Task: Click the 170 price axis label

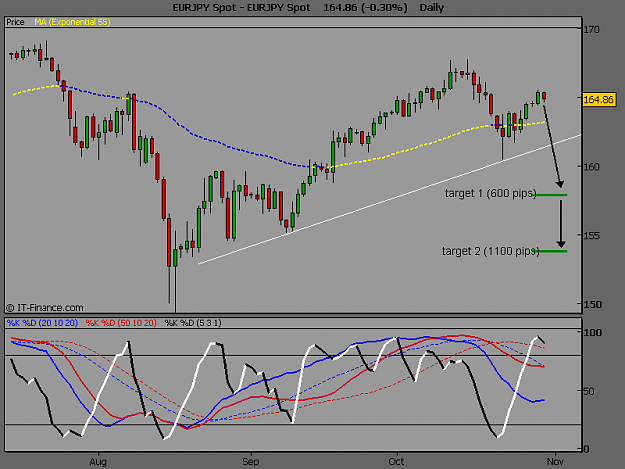Action: (x=592, y=29)
